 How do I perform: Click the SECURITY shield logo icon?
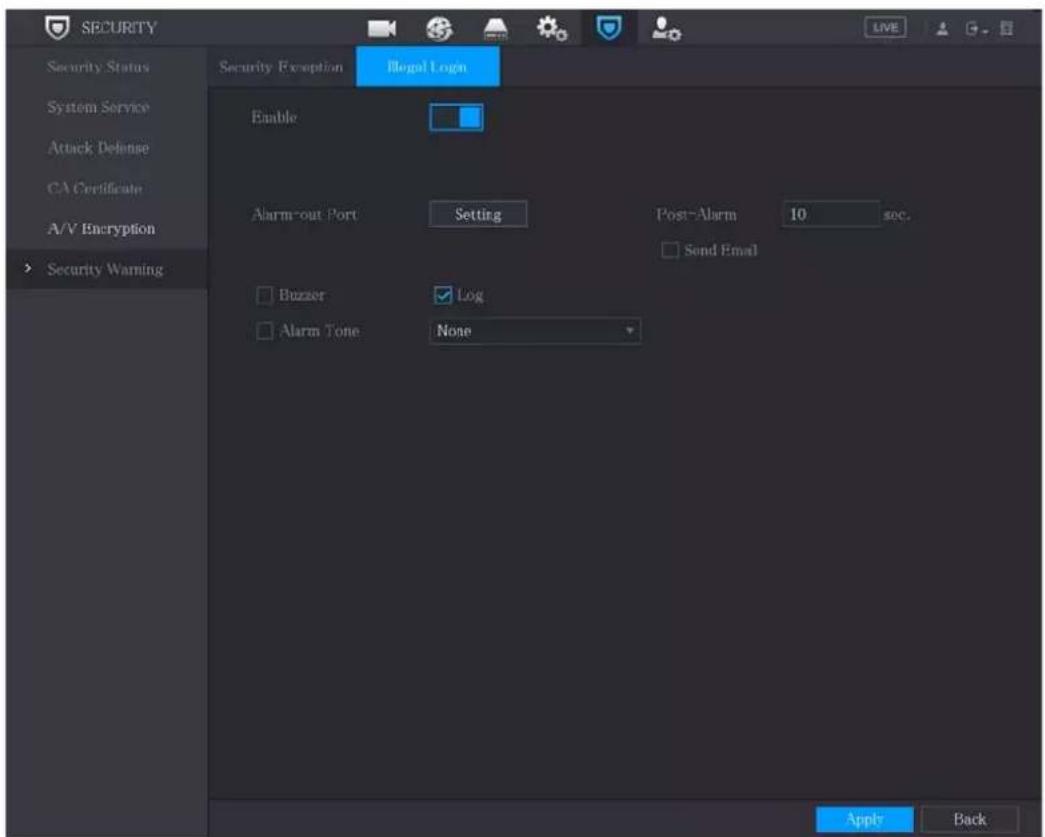coord(57,27)
